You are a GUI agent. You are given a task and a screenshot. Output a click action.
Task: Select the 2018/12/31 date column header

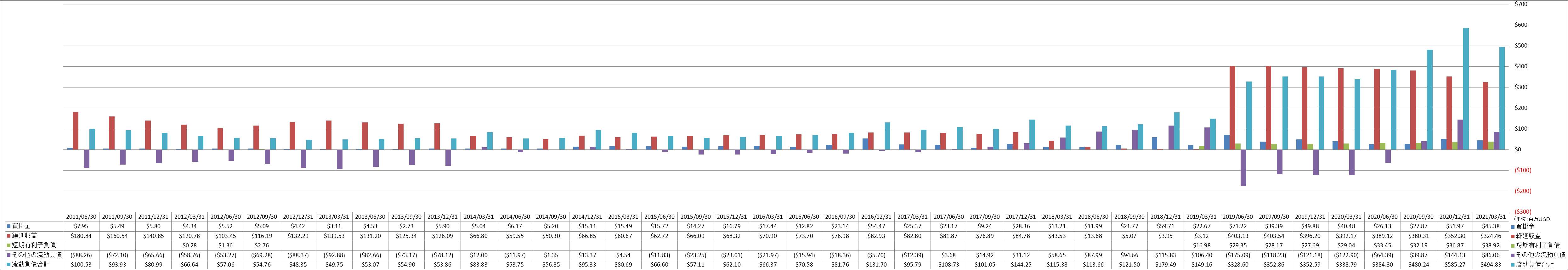[1166, 217]
